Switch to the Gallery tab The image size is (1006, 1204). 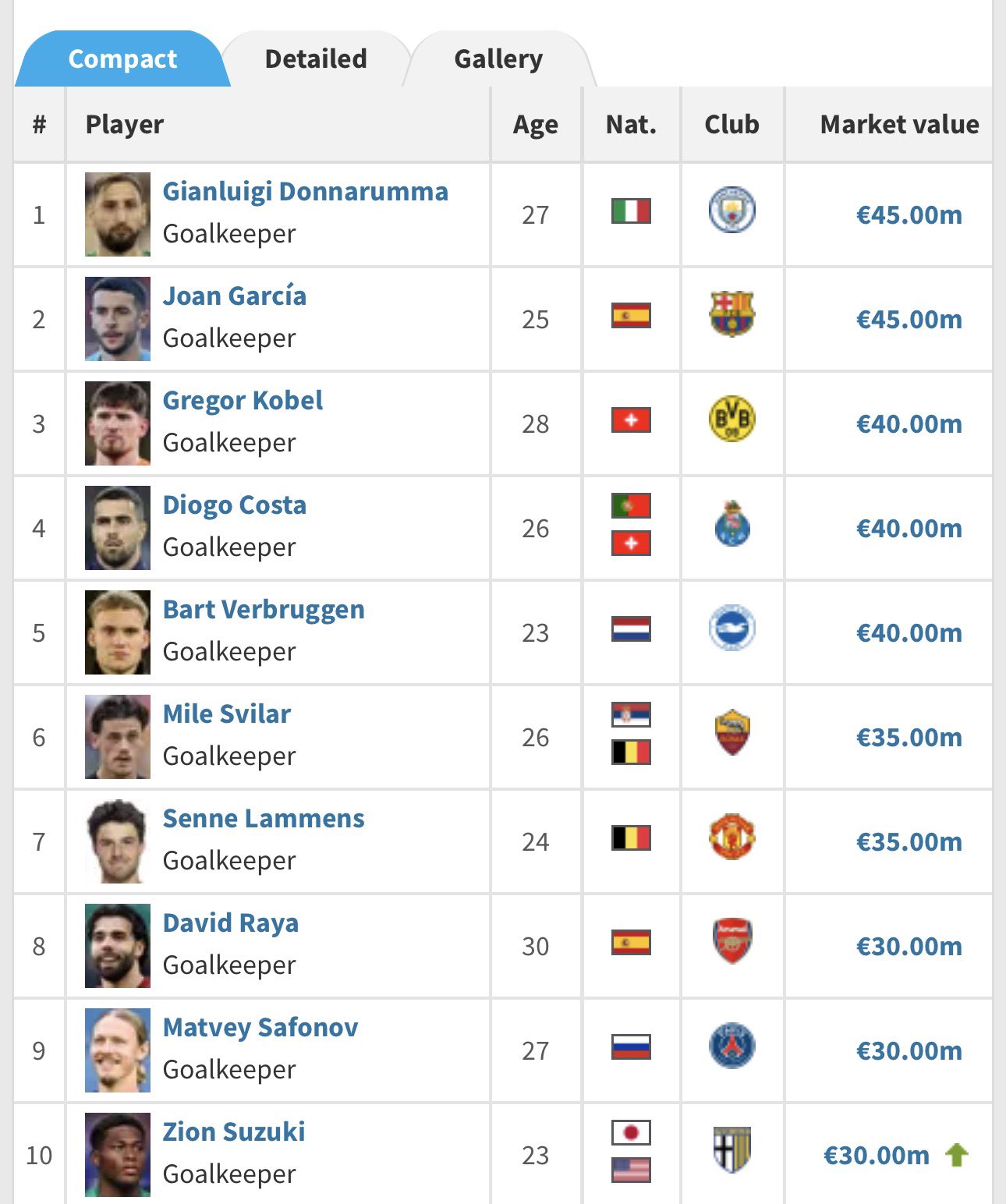498,58
